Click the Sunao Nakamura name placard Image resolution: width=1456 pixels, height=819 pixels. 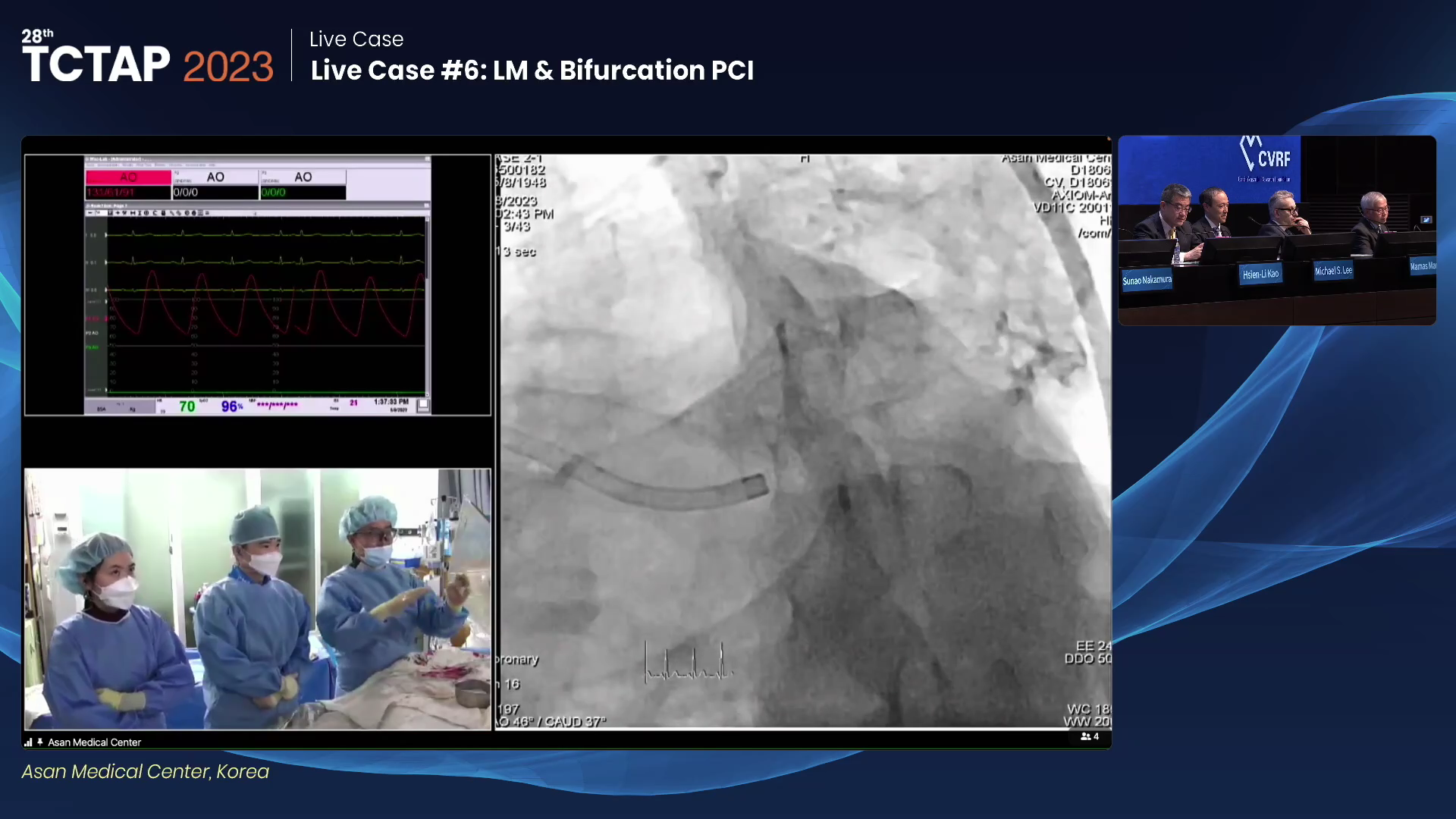pyautogui.click(x=1147, y=280)
